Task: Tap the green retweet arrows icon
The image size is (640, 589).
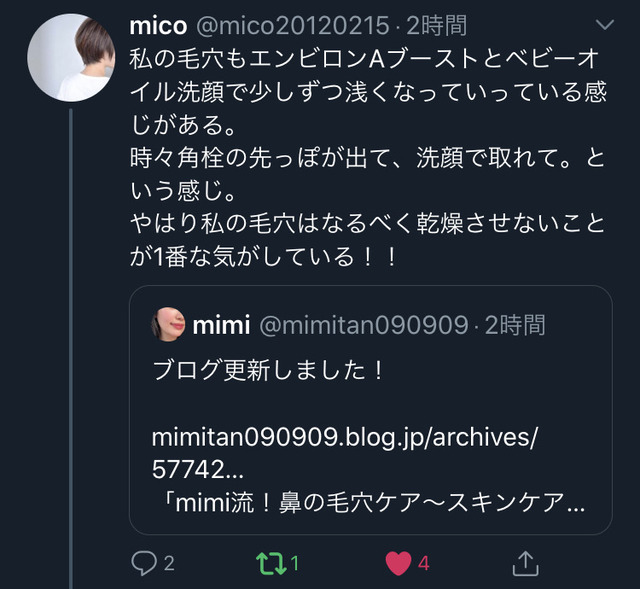Action: pos(271,563)
